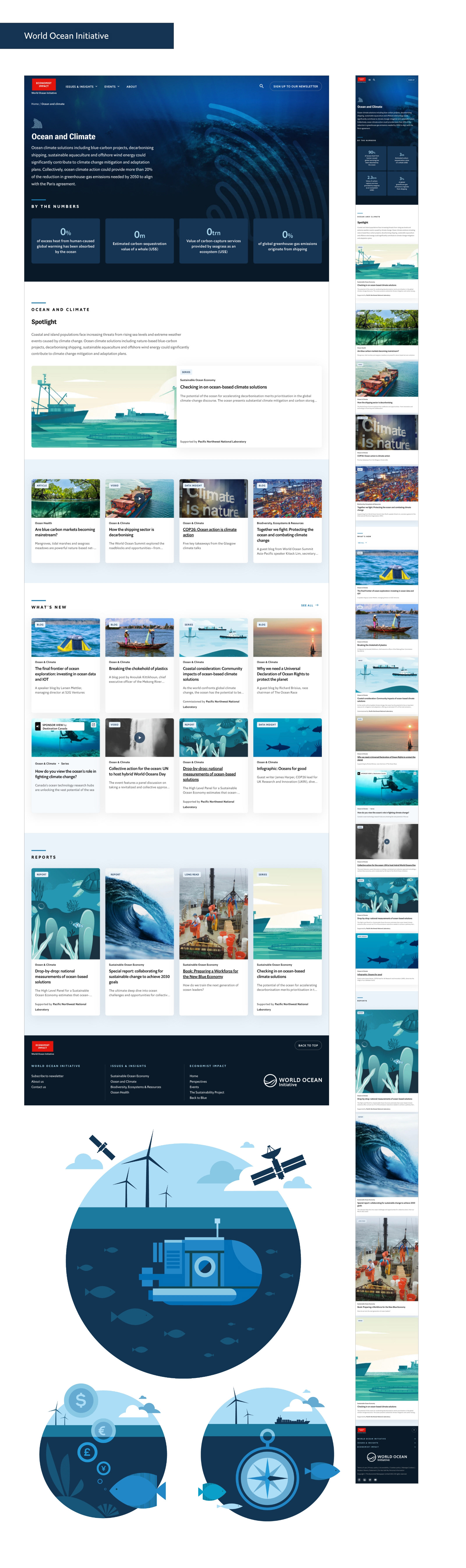The width and height of the screenshot is (466, 1568).
Task: Click the wave image on Special report card
Action: [x=139, y=914]
